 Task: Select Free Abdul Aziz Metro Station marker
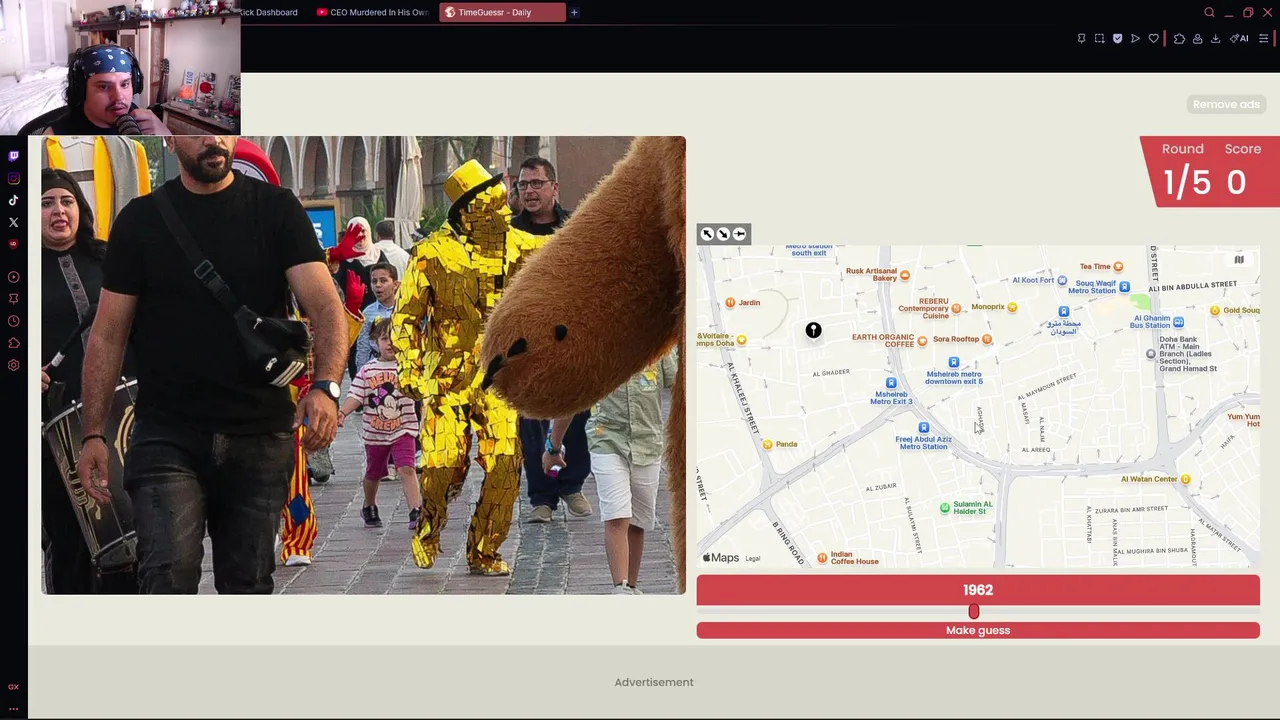[923, 428]
